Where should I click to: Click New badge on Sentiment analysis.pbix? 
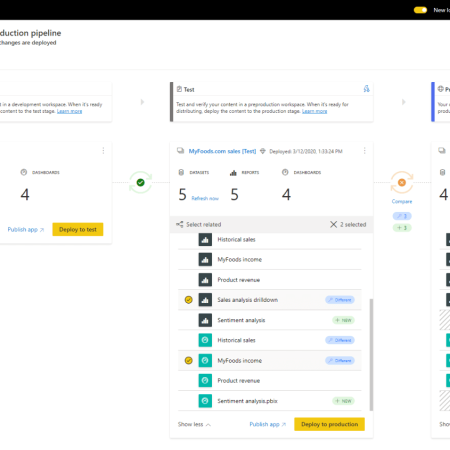click(343, 401)
